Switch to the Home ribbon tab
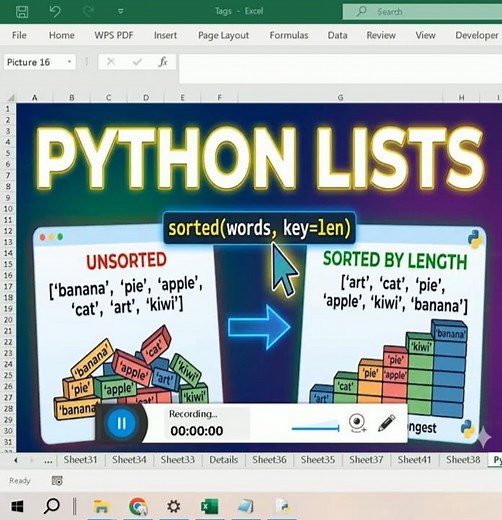502x520 pixels. [62, 35]
